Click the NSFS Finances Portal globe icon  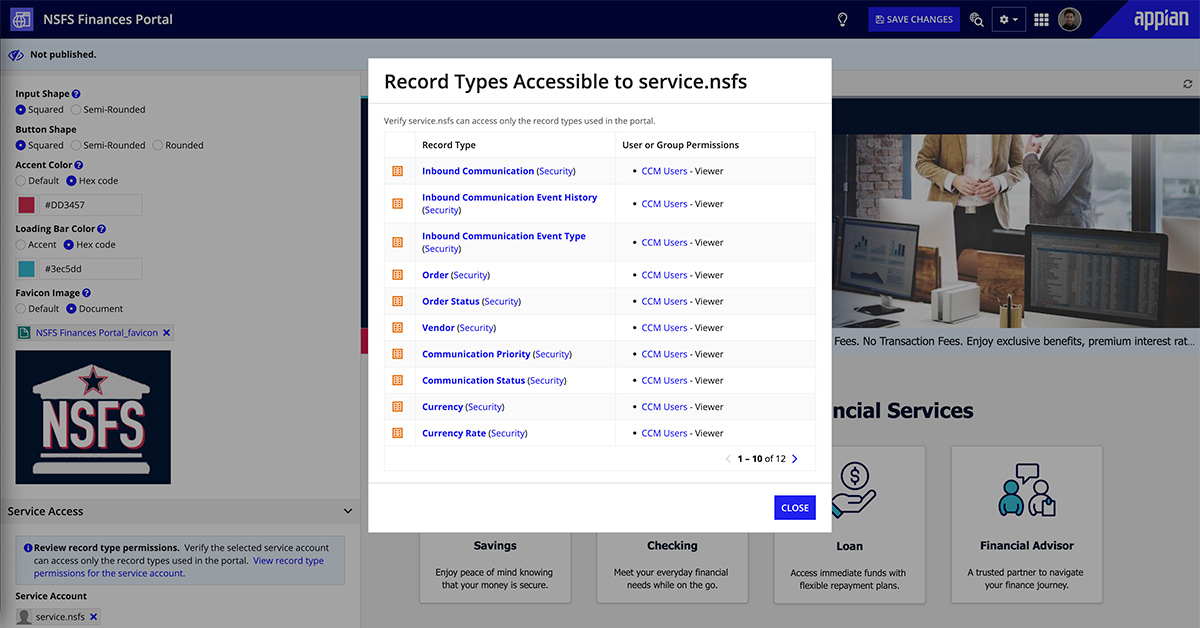coord(20,19)
